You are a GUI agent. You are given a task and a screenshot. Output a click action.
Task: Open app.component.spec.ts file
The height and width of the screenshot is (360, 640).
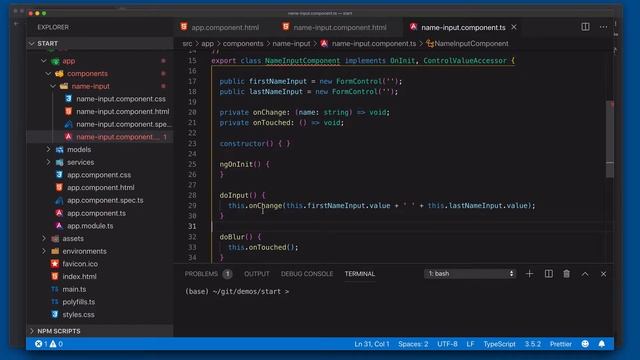pos(105,200)
